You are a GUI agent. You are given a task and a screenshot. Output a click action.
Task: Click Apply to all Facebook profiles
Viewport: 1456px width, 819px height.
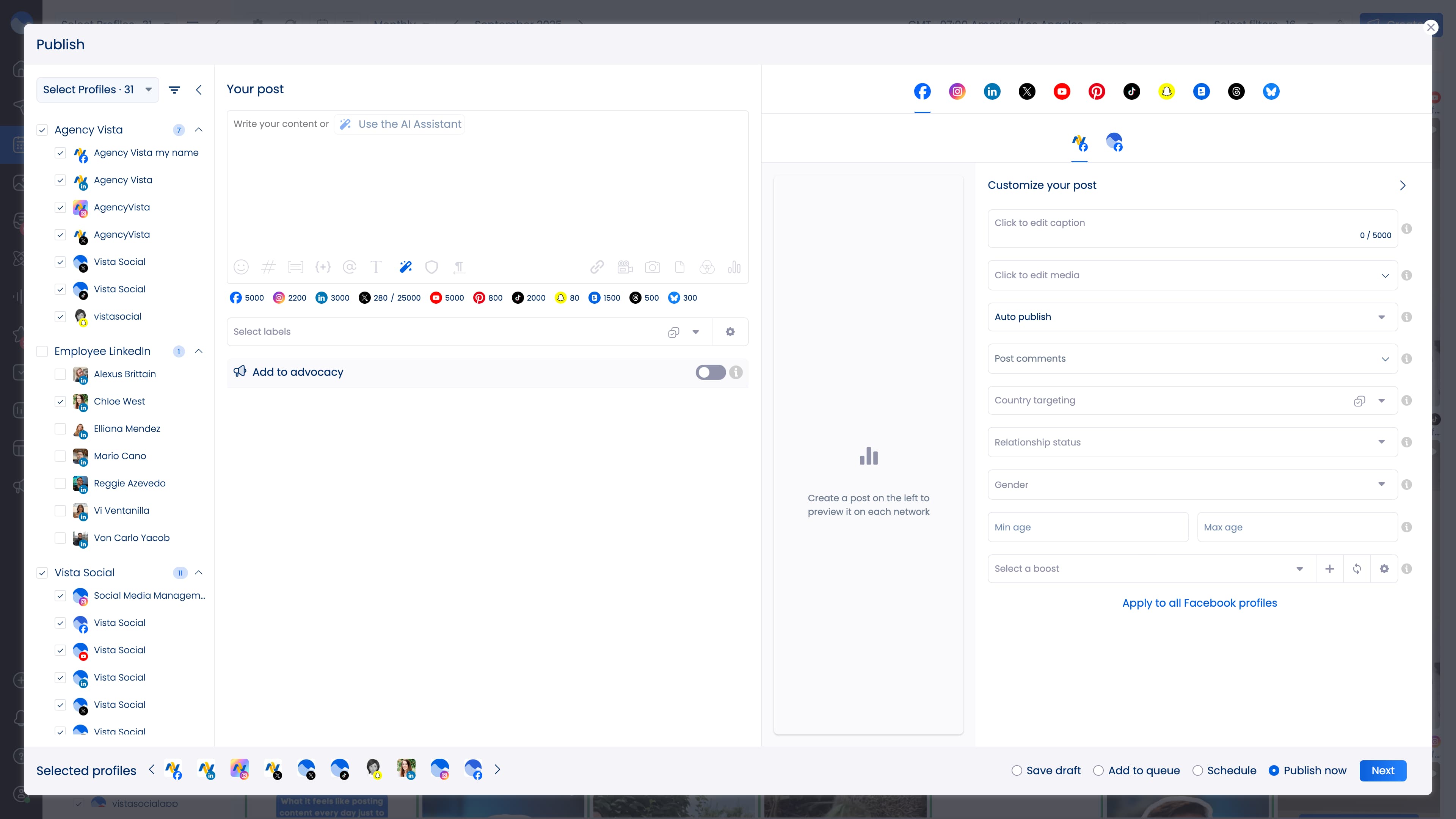pos(1199,602)
